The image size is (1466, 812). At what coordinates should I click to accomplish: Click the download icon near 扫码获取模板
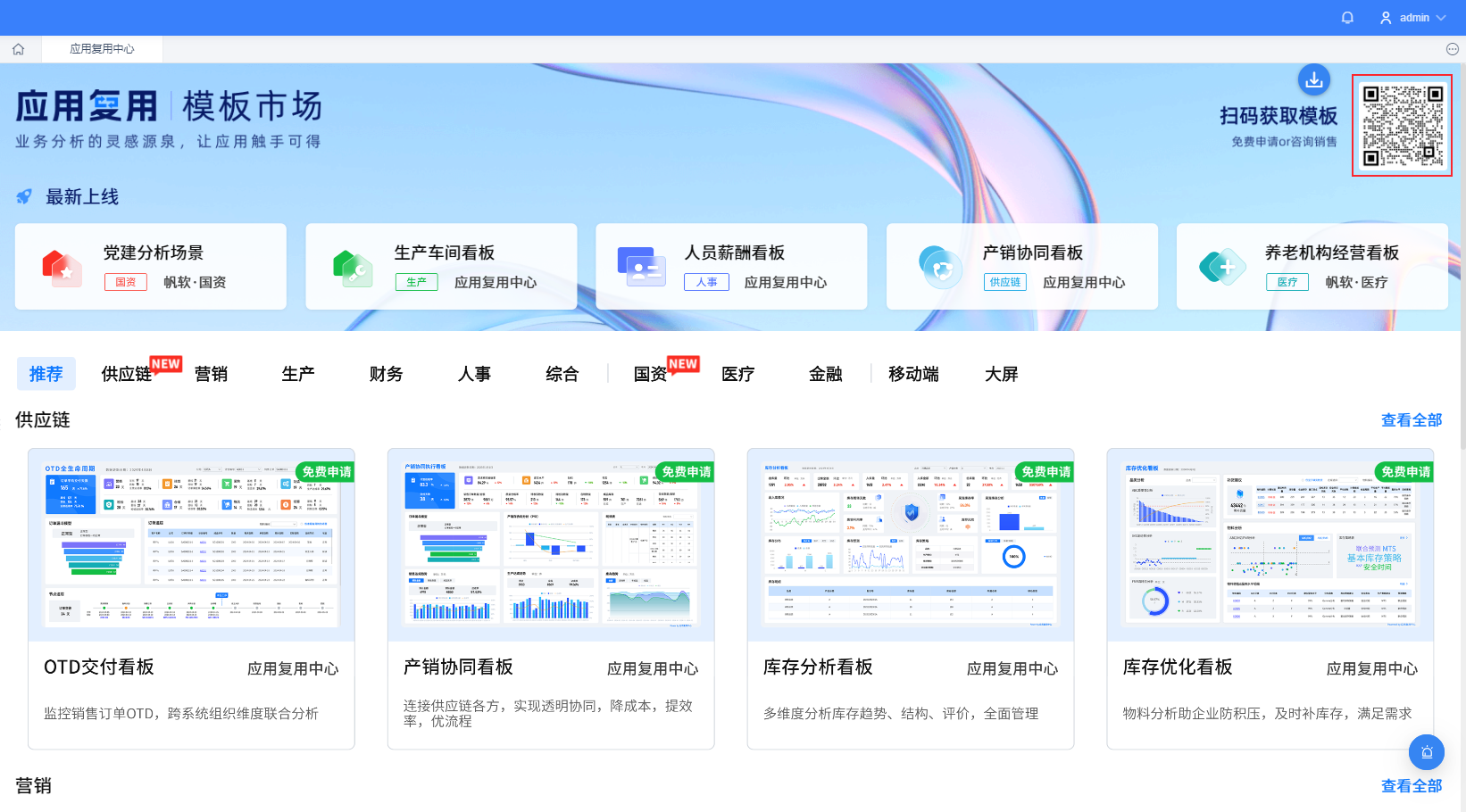1313,79
